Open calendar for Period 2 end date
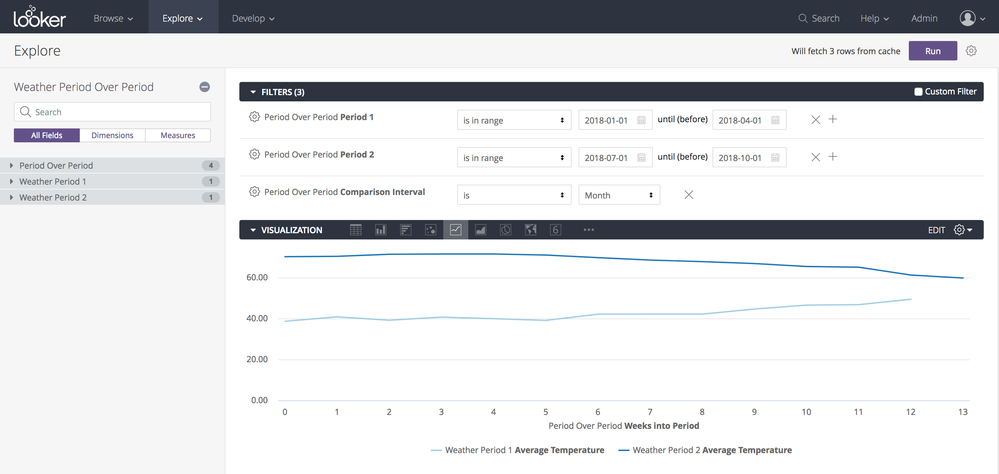The image size is (999, 474). click(x=775, y=157)
